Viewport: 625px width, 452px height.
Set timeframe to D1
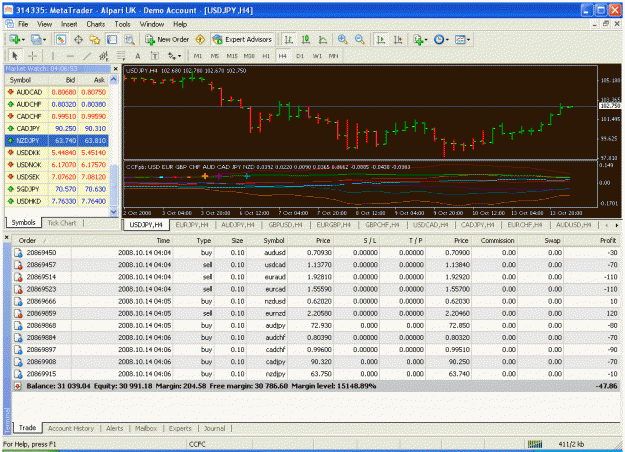300,56
